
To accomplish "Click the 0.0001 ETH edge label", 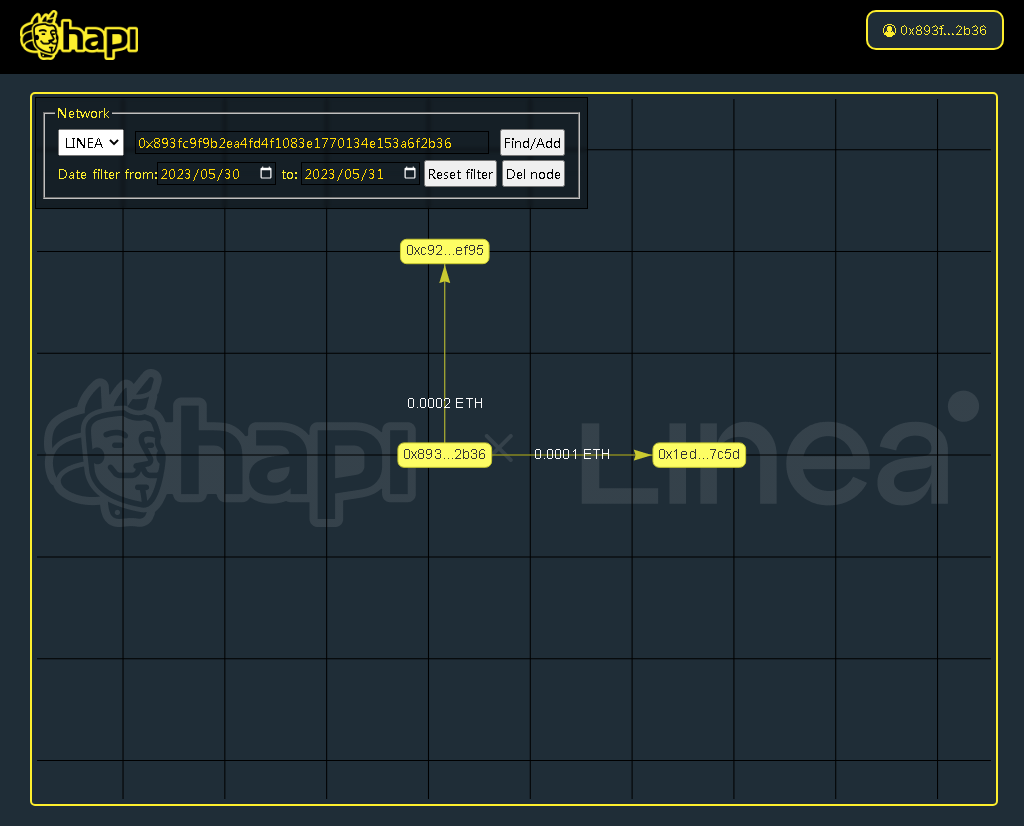I will [572, 454].
